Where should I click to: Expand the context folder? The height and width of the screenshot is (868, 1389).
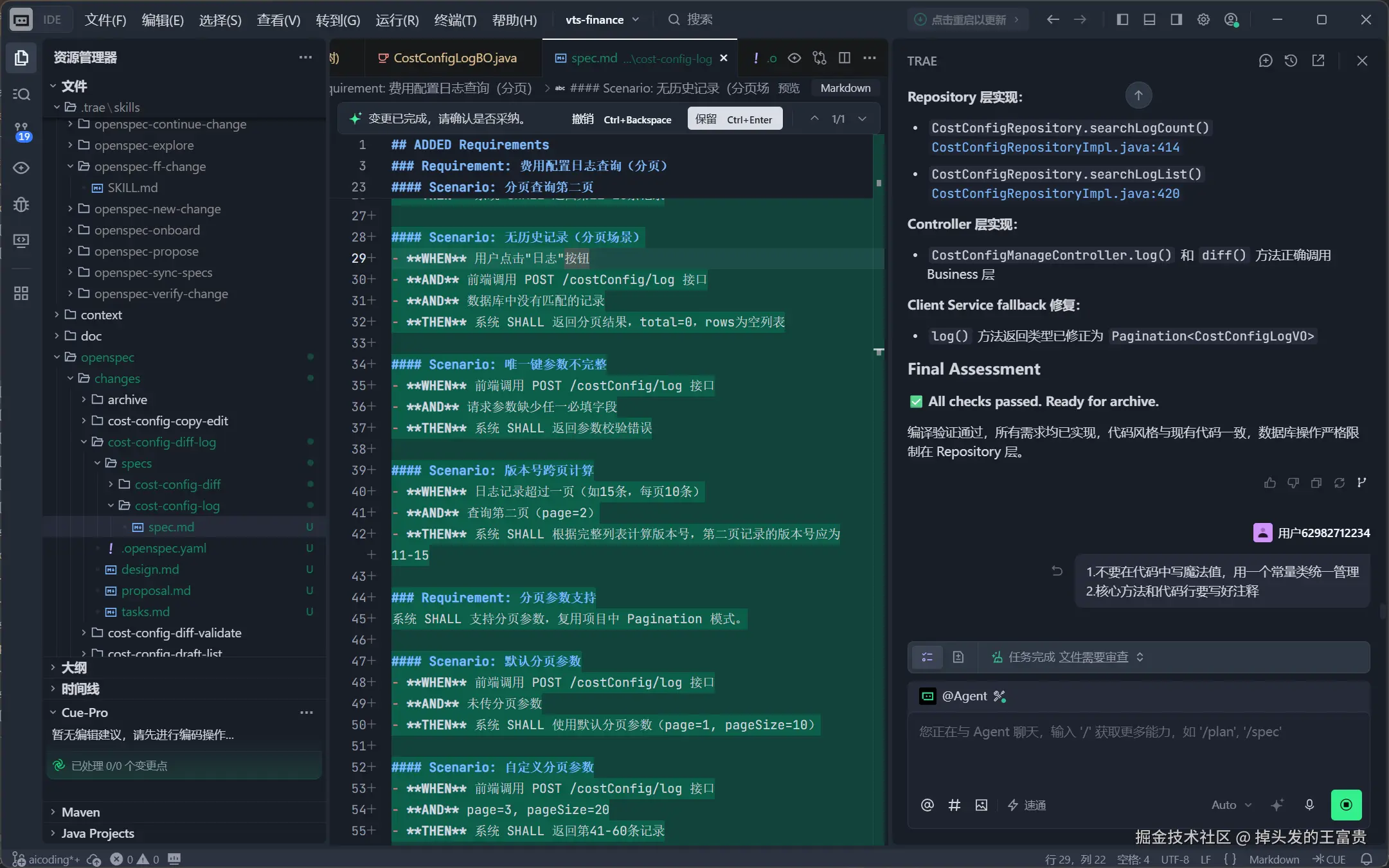101,315
